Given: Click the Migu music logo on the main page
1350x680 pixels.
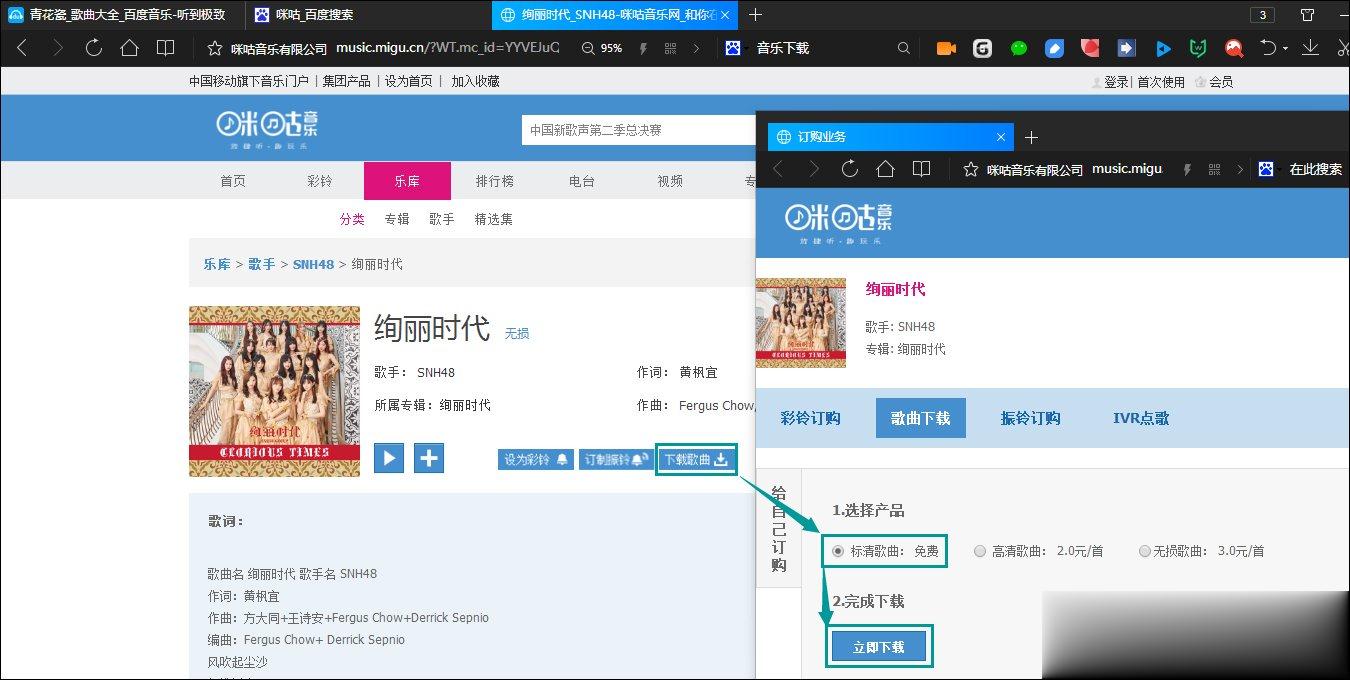Looking at the screenshot, I should [x=267, y=128].
